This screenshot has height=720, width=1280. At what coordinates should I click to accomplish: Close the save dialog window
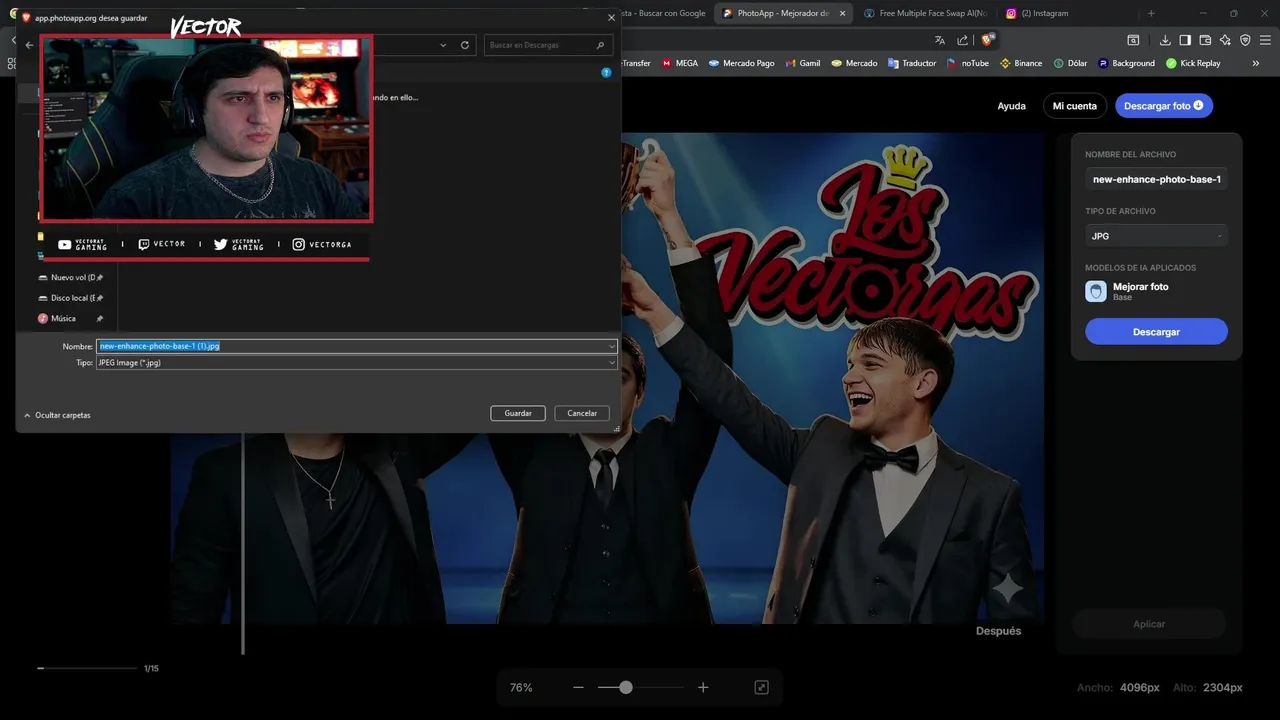611,17
